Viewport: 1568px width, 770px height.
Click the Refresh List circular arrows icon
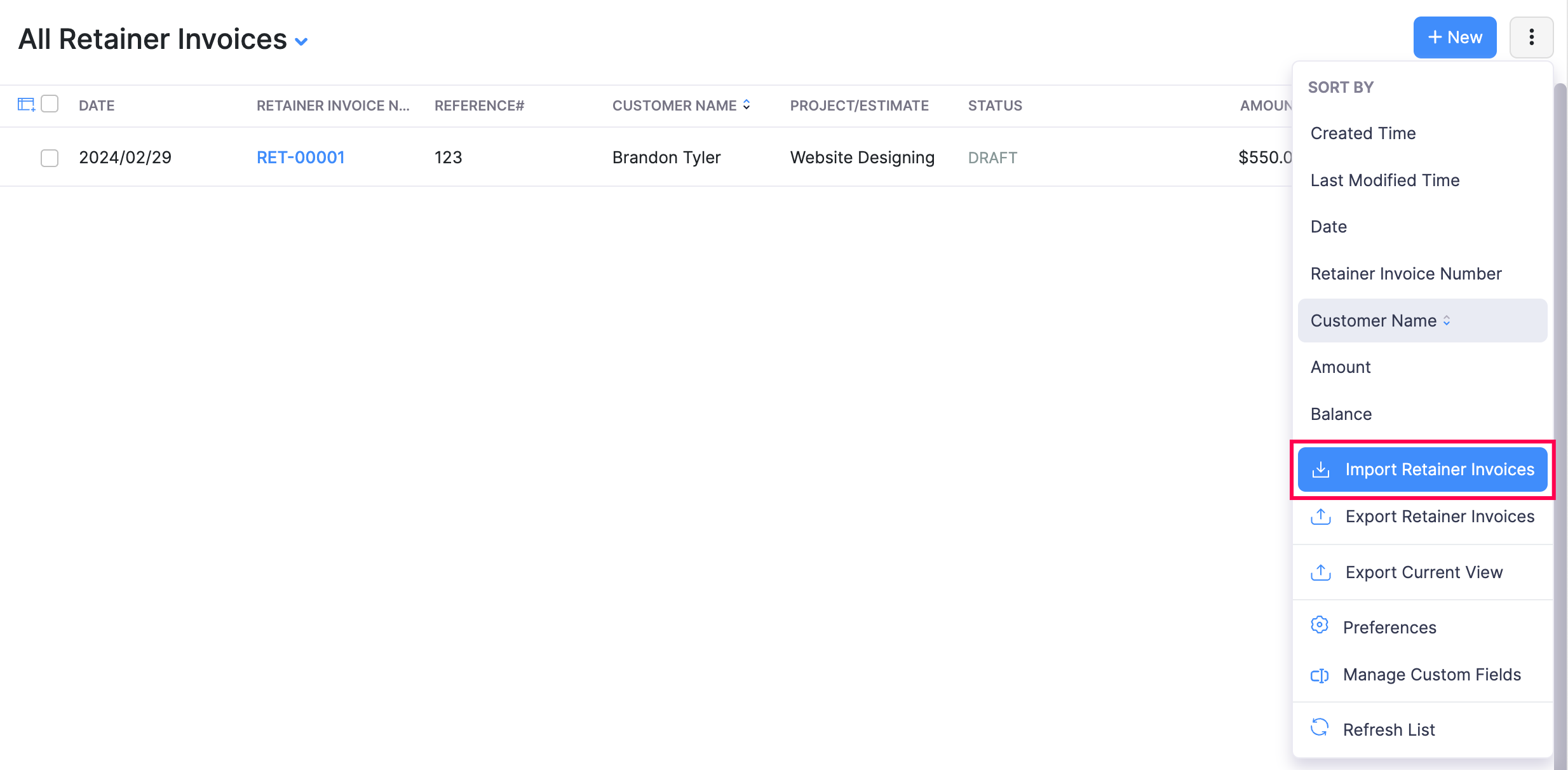tap(1320, 729)
